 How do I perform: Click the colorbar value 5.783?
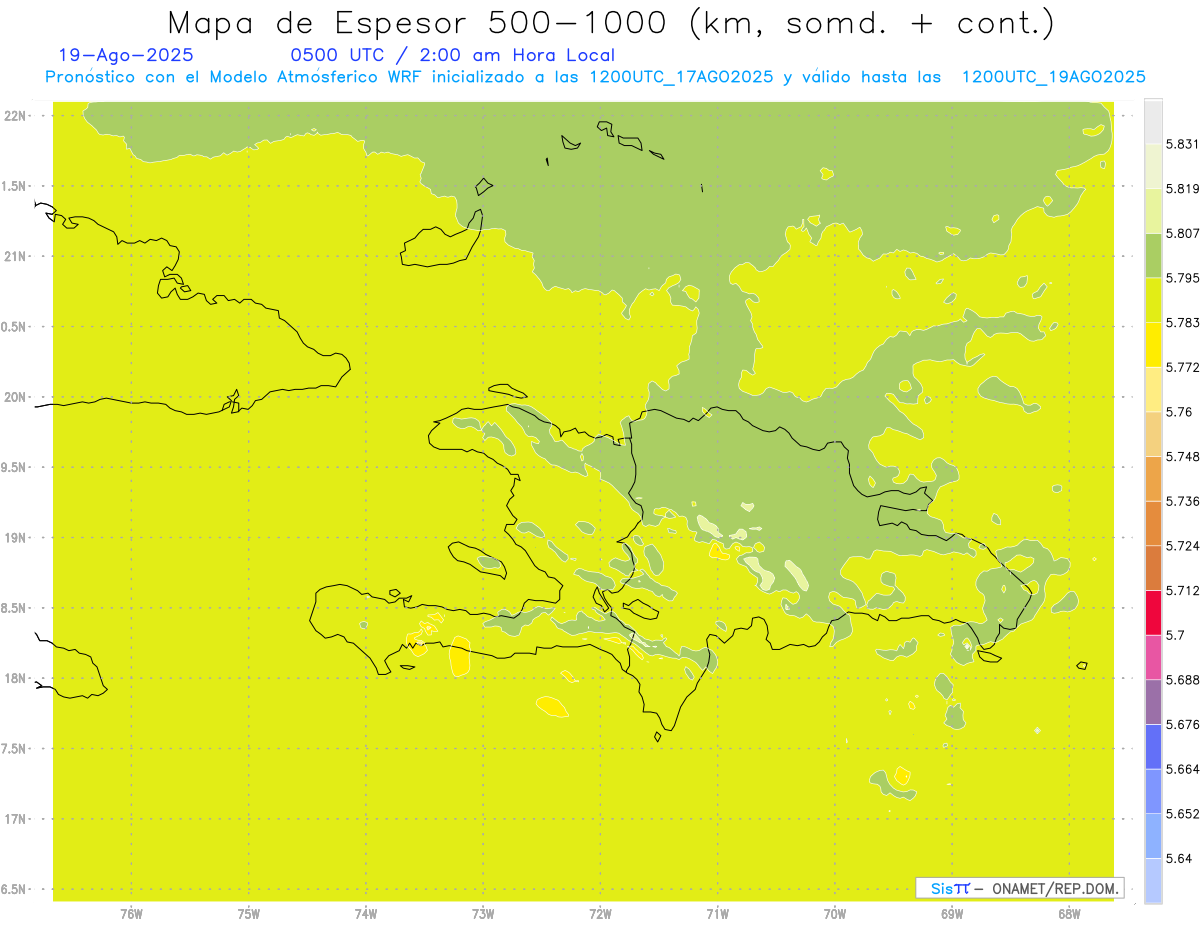1182,322
